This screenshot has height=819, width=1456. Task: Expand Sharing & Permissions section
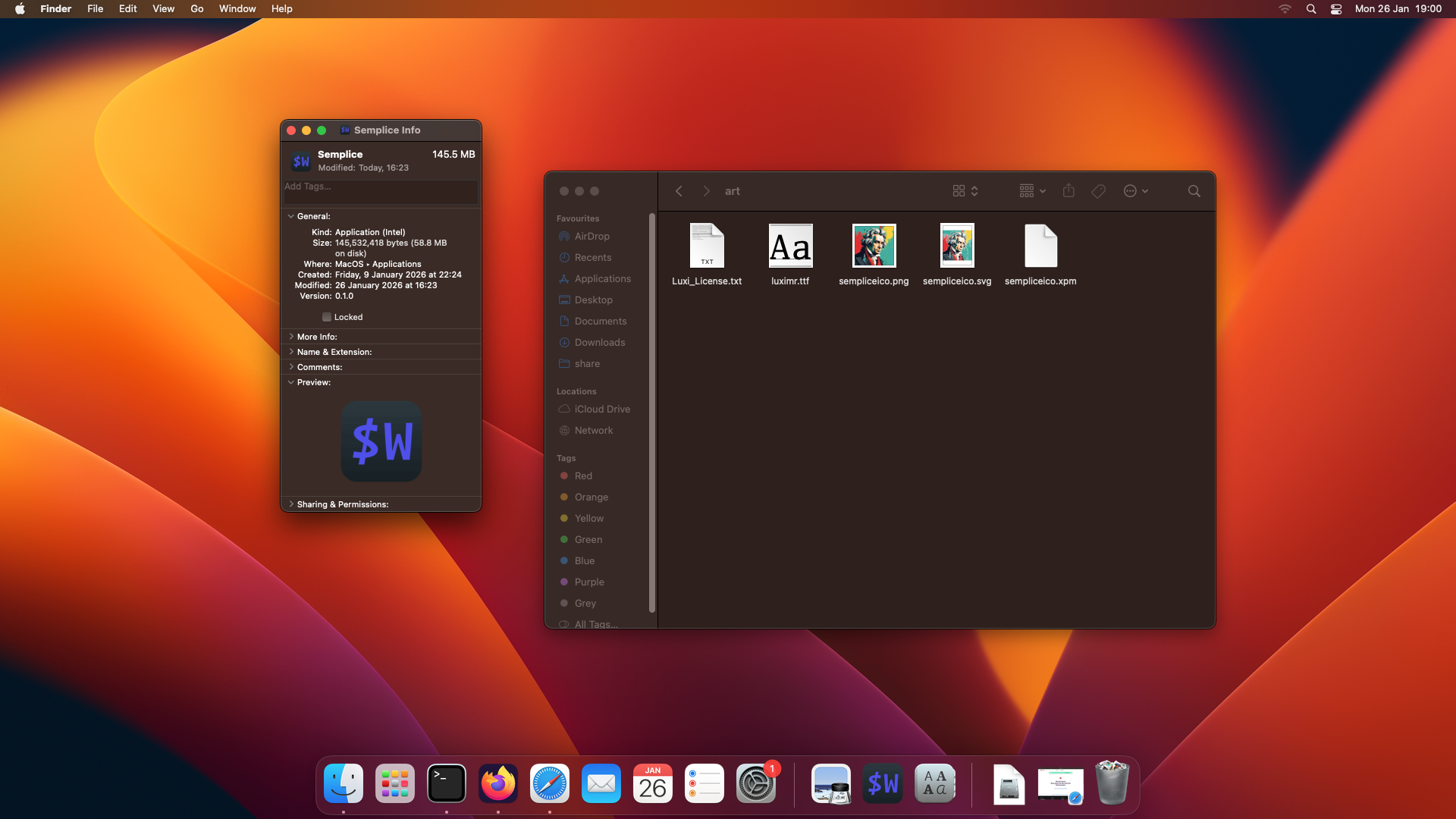pyautogui.click(x=291, y=504)
